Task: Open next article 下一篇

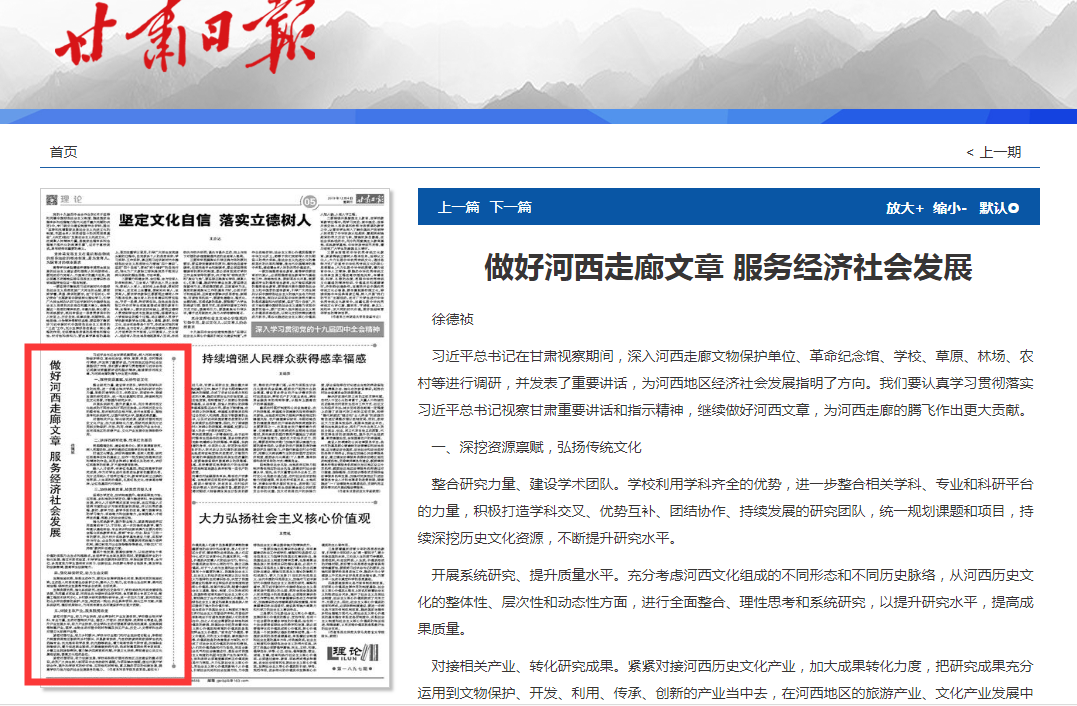Action: pos(511,207)
